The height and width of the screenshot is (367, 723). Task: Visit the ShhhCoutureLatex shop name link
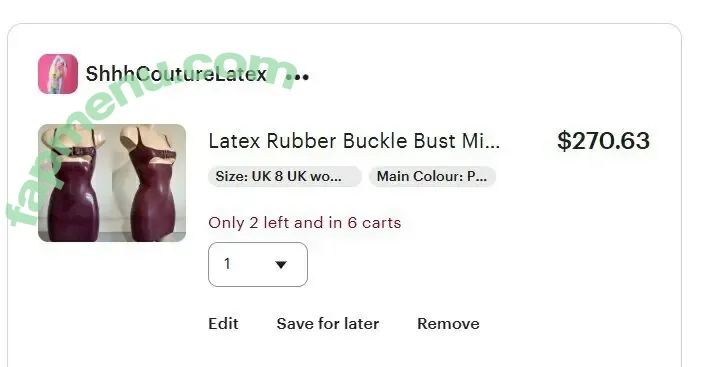point(176,74)
